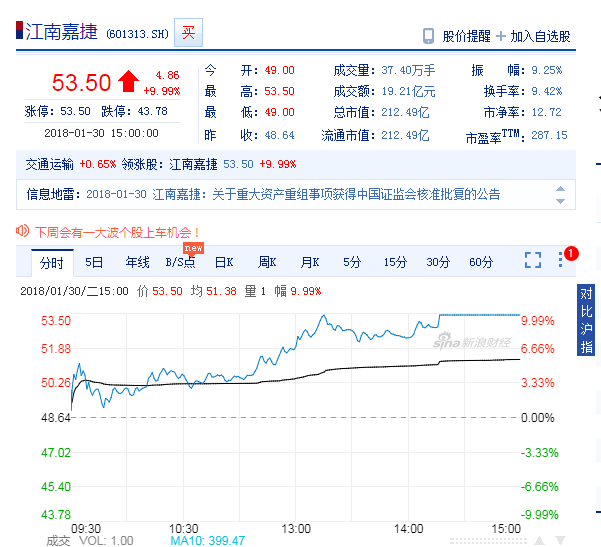The image size is (601, 547).
Task: Click 昨收 value 48.64
Action: tap(279, 135)
